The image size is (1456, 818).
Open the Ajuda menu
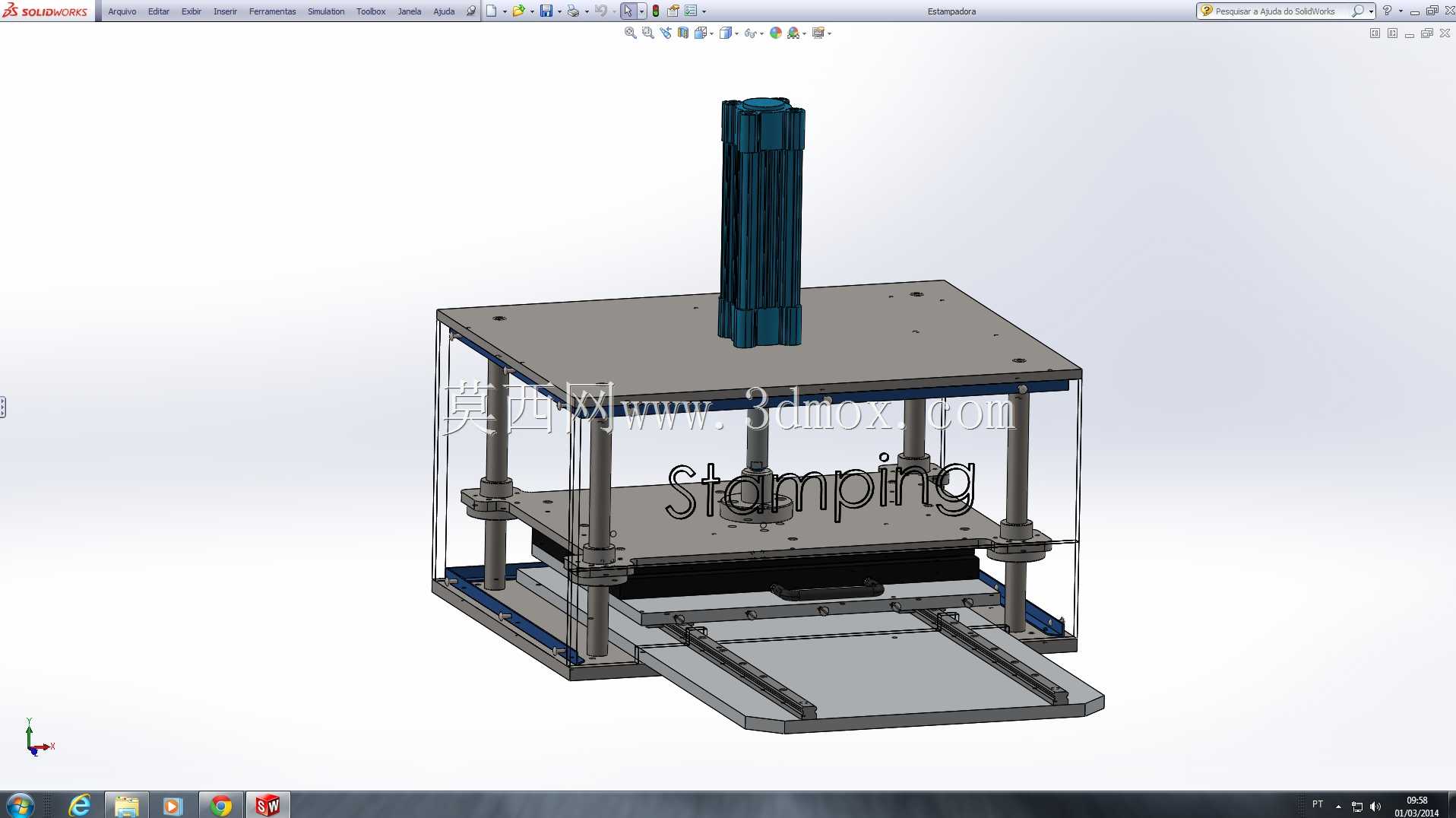tap(444, 11)
